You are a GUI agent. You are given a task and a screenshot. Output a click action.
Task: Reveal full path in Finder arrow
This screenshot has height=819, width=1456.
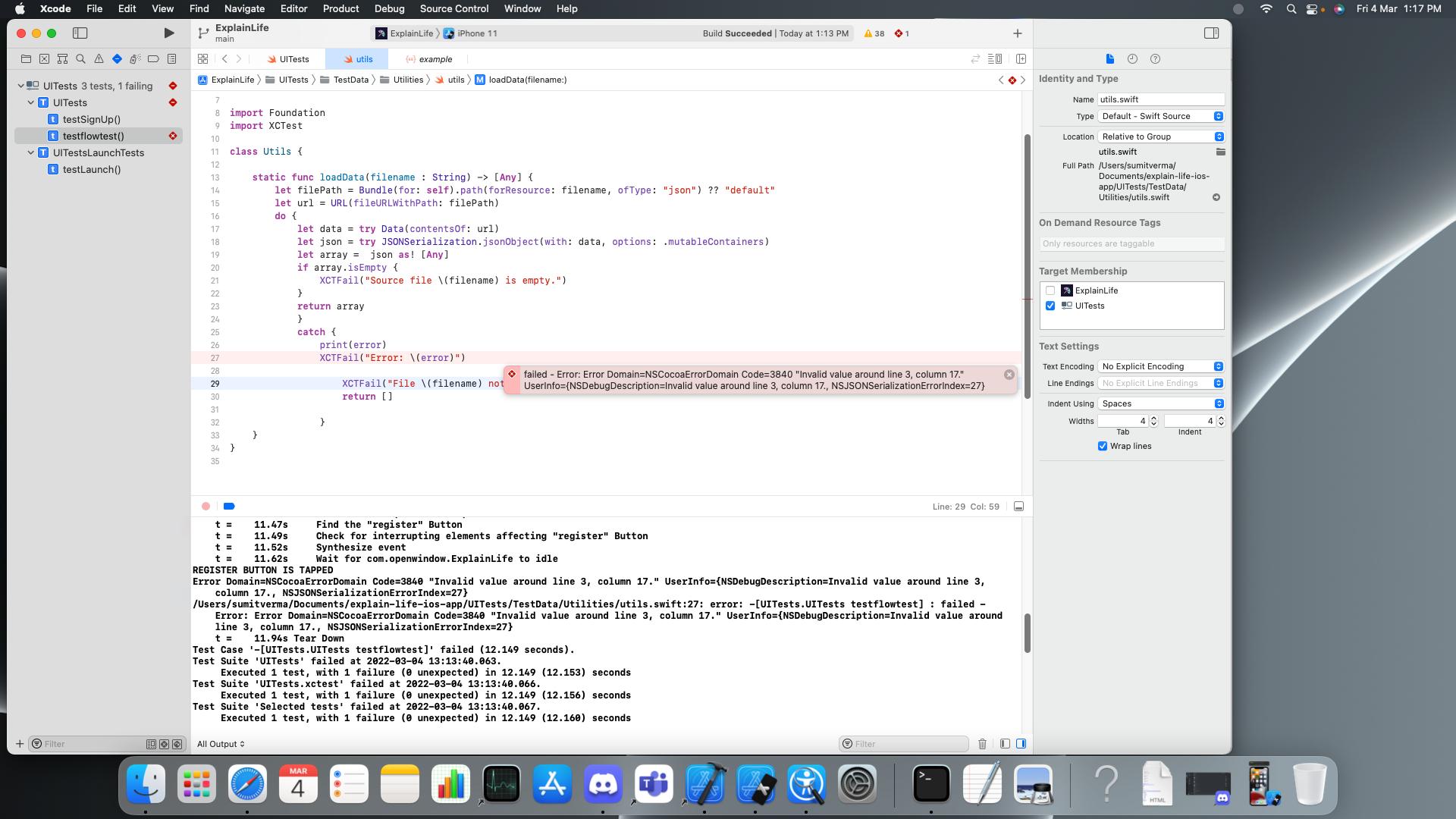pyautogui.click(x=1216, y=197)
